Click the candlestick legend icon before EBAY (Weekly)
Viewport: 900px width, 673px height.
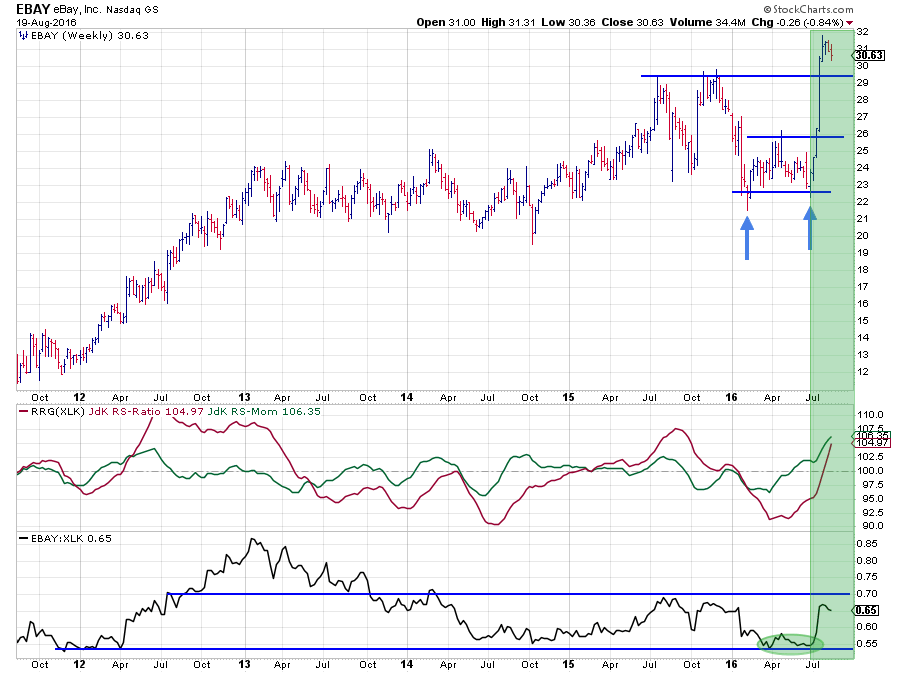point(23,35)
